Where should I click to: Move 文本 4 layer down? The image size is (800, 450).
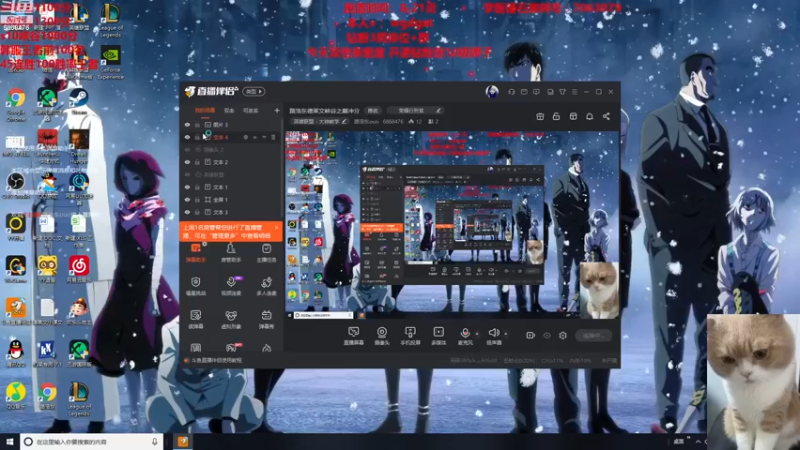click(264, 137)
